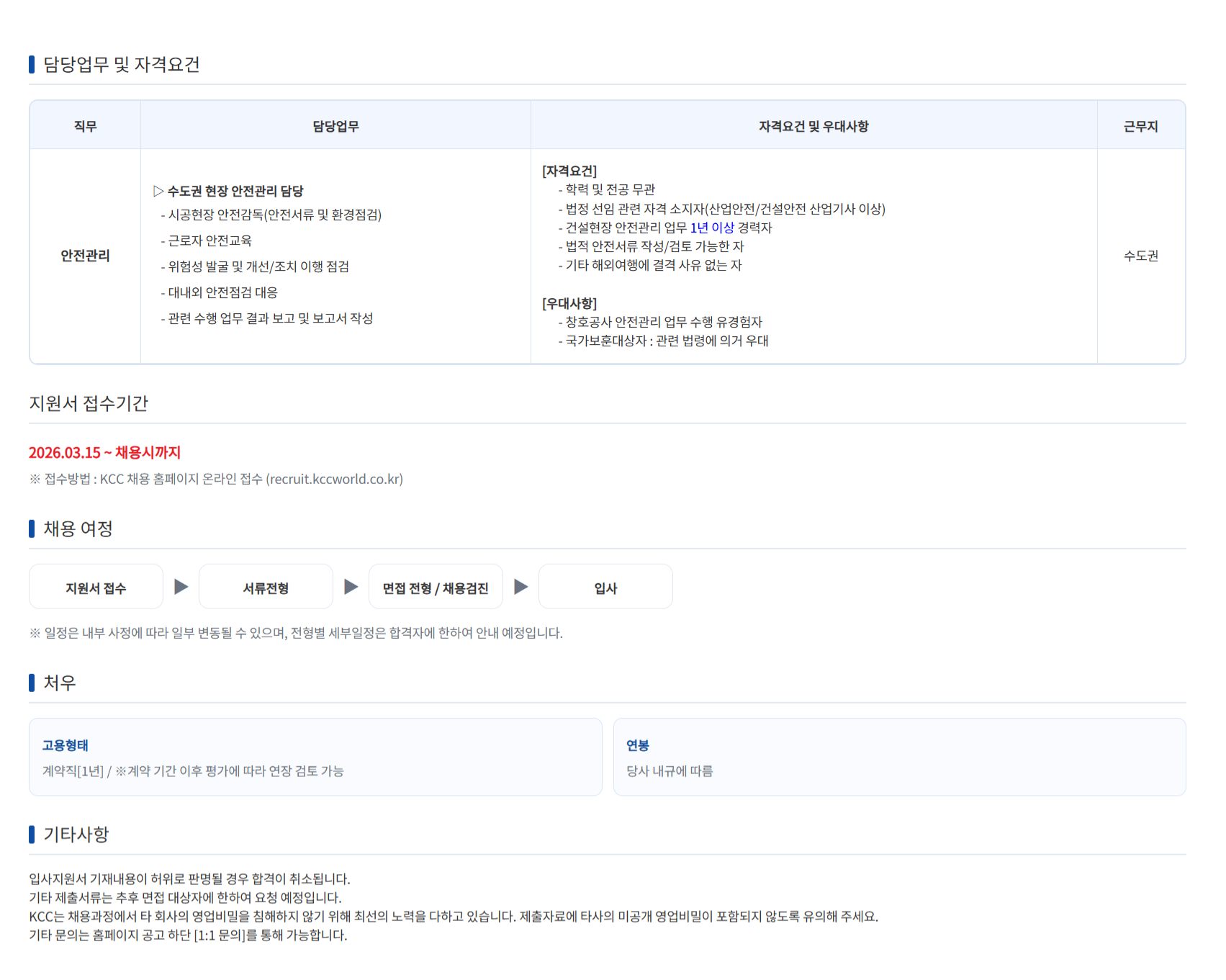The height and width of the screenshot is (980, 1226).
Task: Click the arrow just before the 입사 step
Action: click(521, 587)
